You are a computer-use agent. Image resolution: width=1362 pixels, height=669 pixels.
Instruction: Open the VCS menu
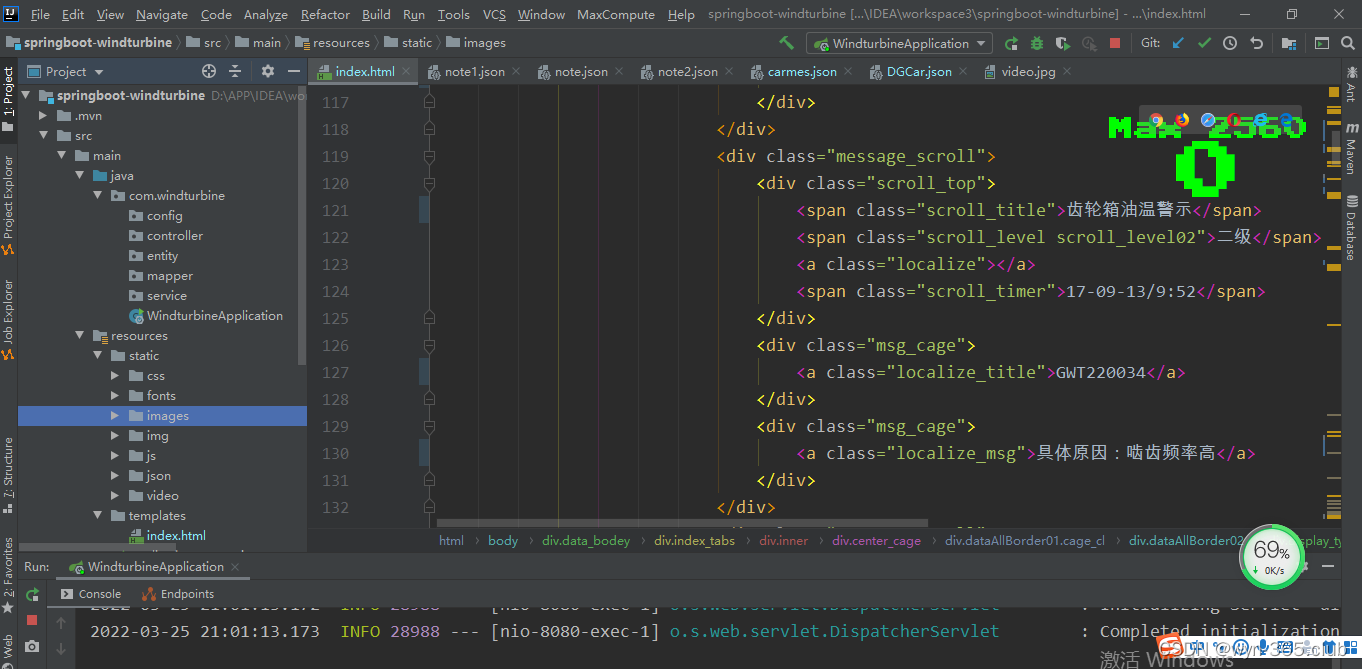pos(494,14)
